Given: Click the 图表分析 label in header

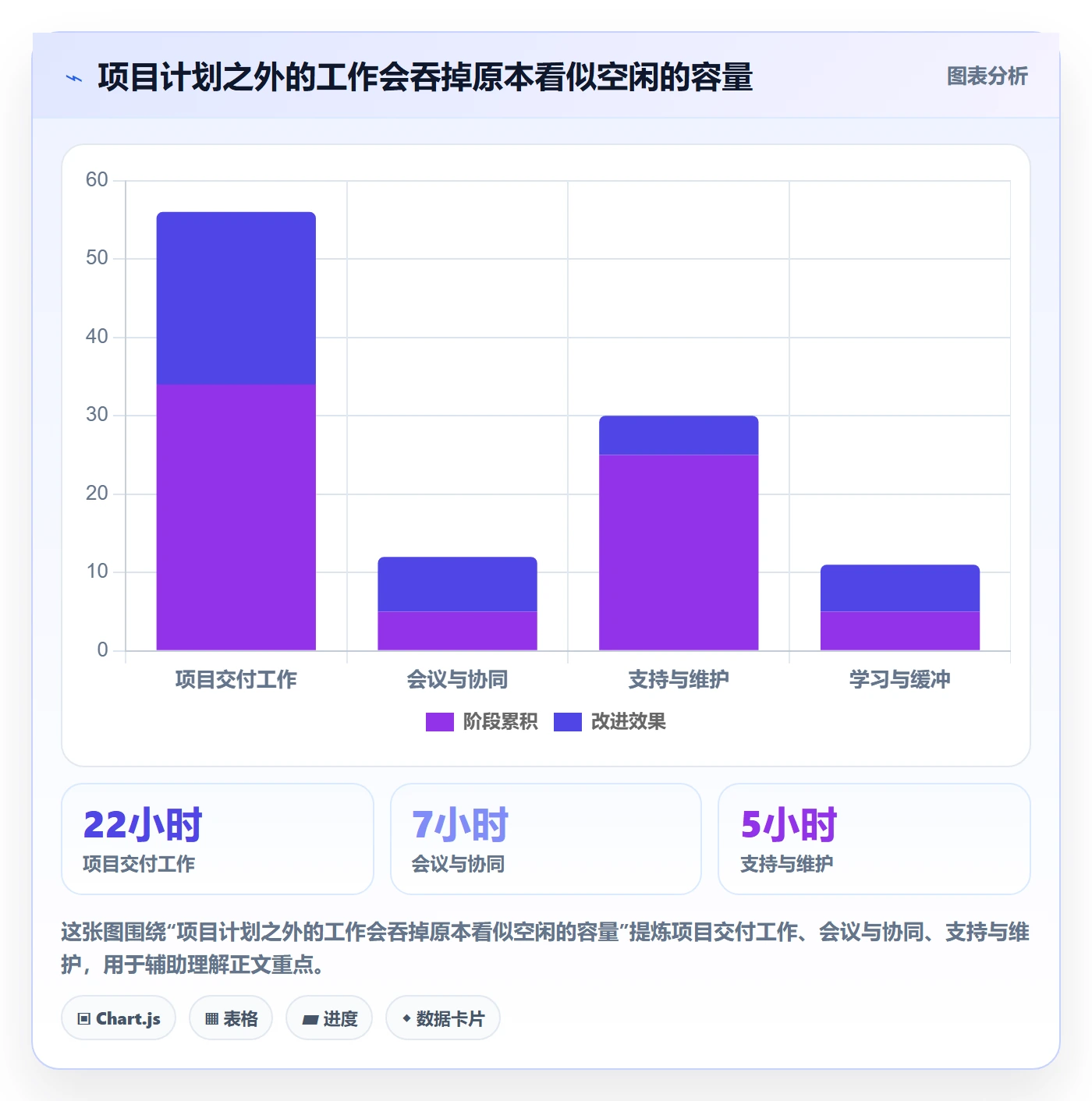Looking at the screenshot, I should click(x=987, y=76).
